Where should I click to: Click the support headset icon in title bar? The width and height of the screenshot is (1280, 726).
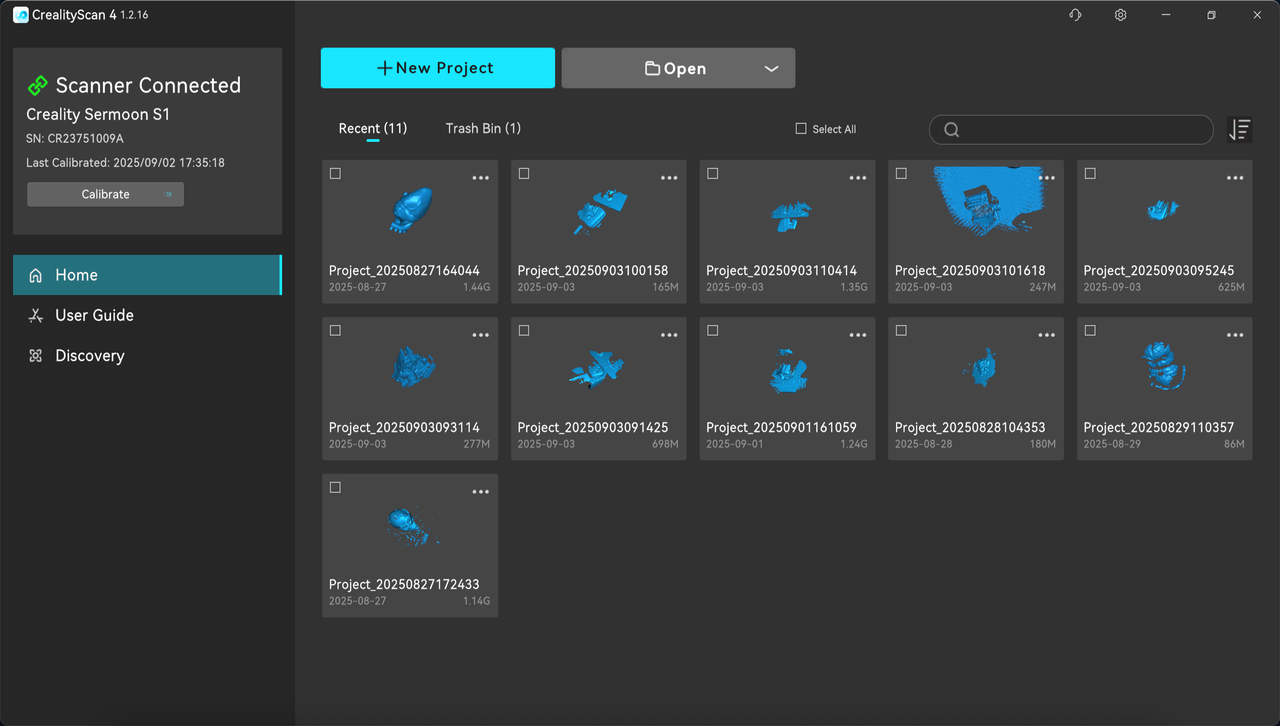click(1075, 15)
